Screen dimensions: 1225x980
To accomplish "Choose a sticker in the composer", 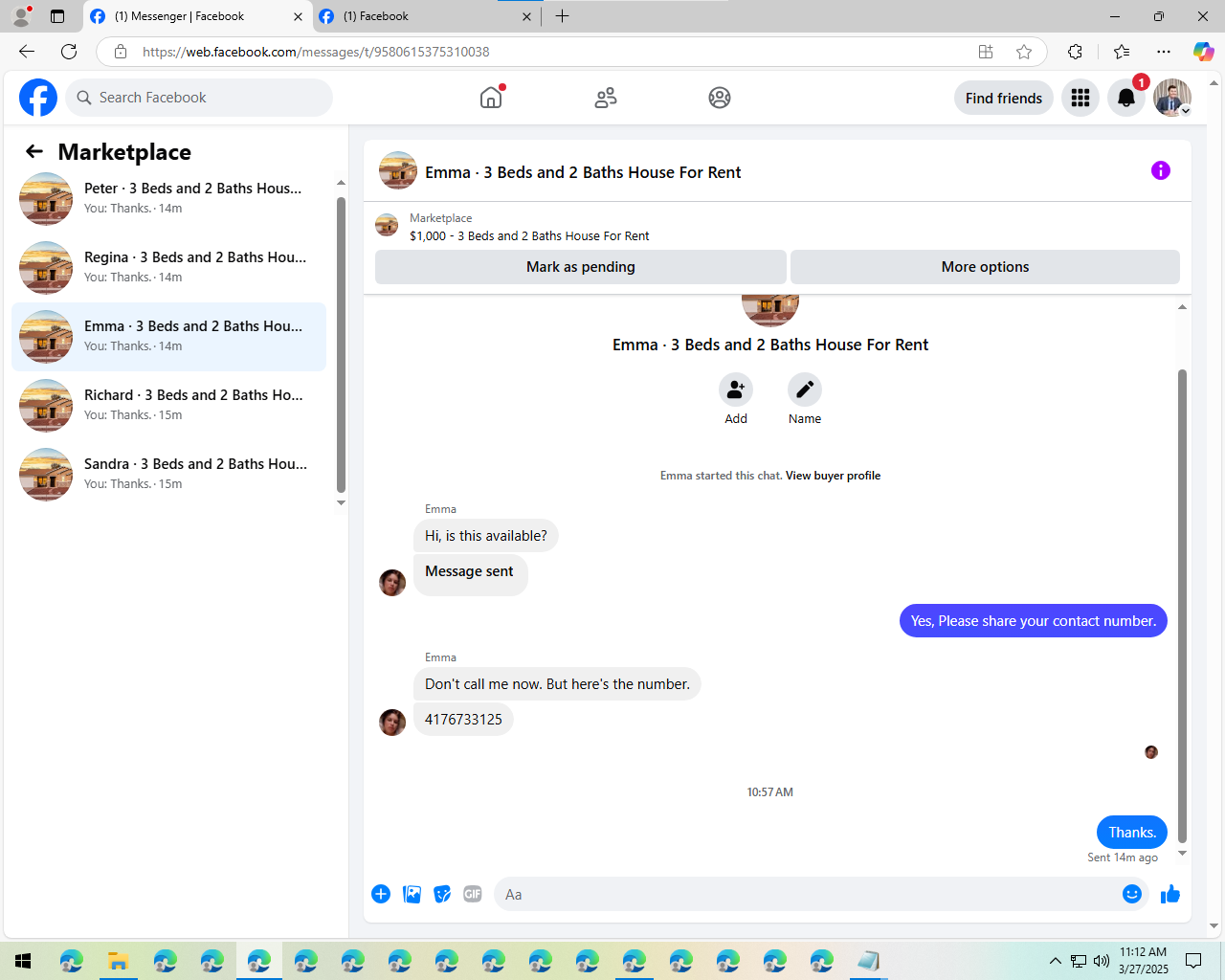I will pyautogui.click(x=442, y=894).
